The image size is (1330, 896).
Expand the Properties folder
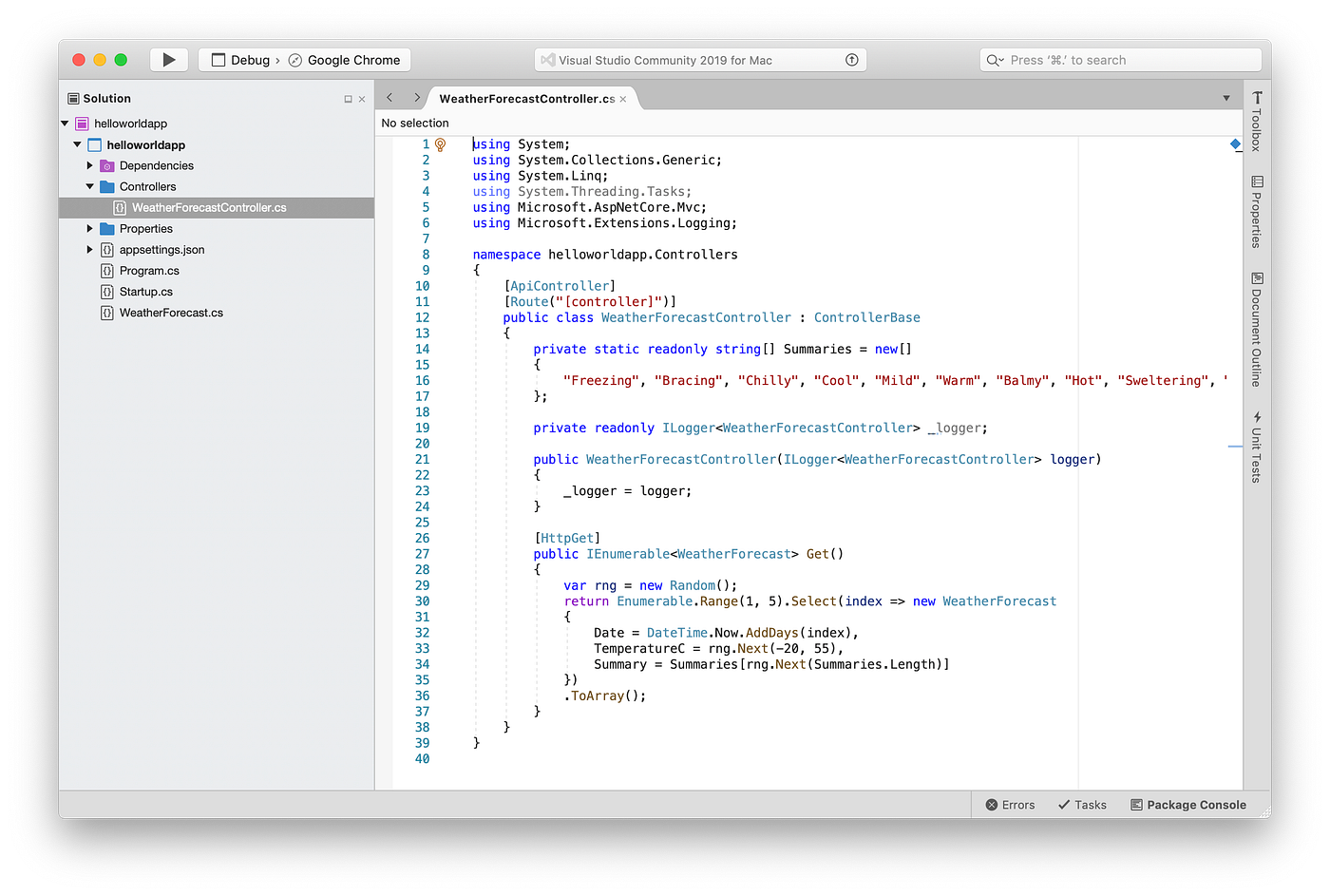click(90, 228)
